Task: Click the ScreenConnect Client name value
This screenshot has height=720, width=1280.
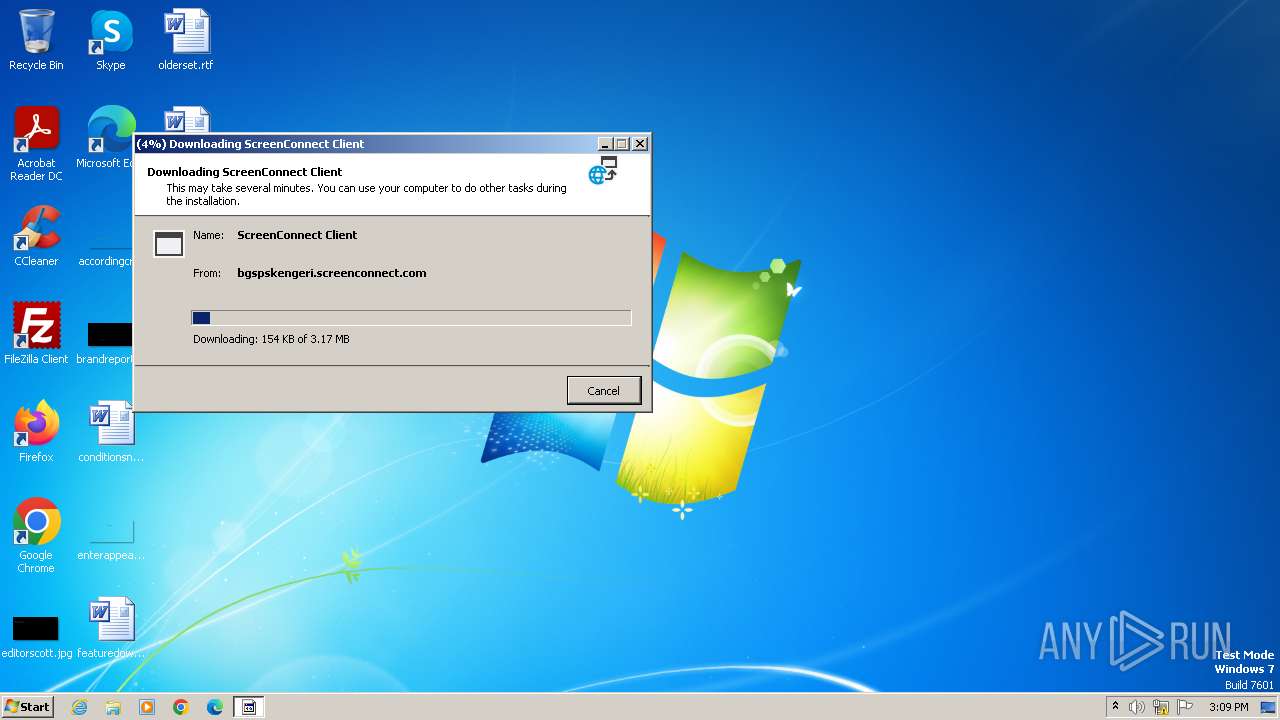Action: pyautogui.click(x=297, y=235)
